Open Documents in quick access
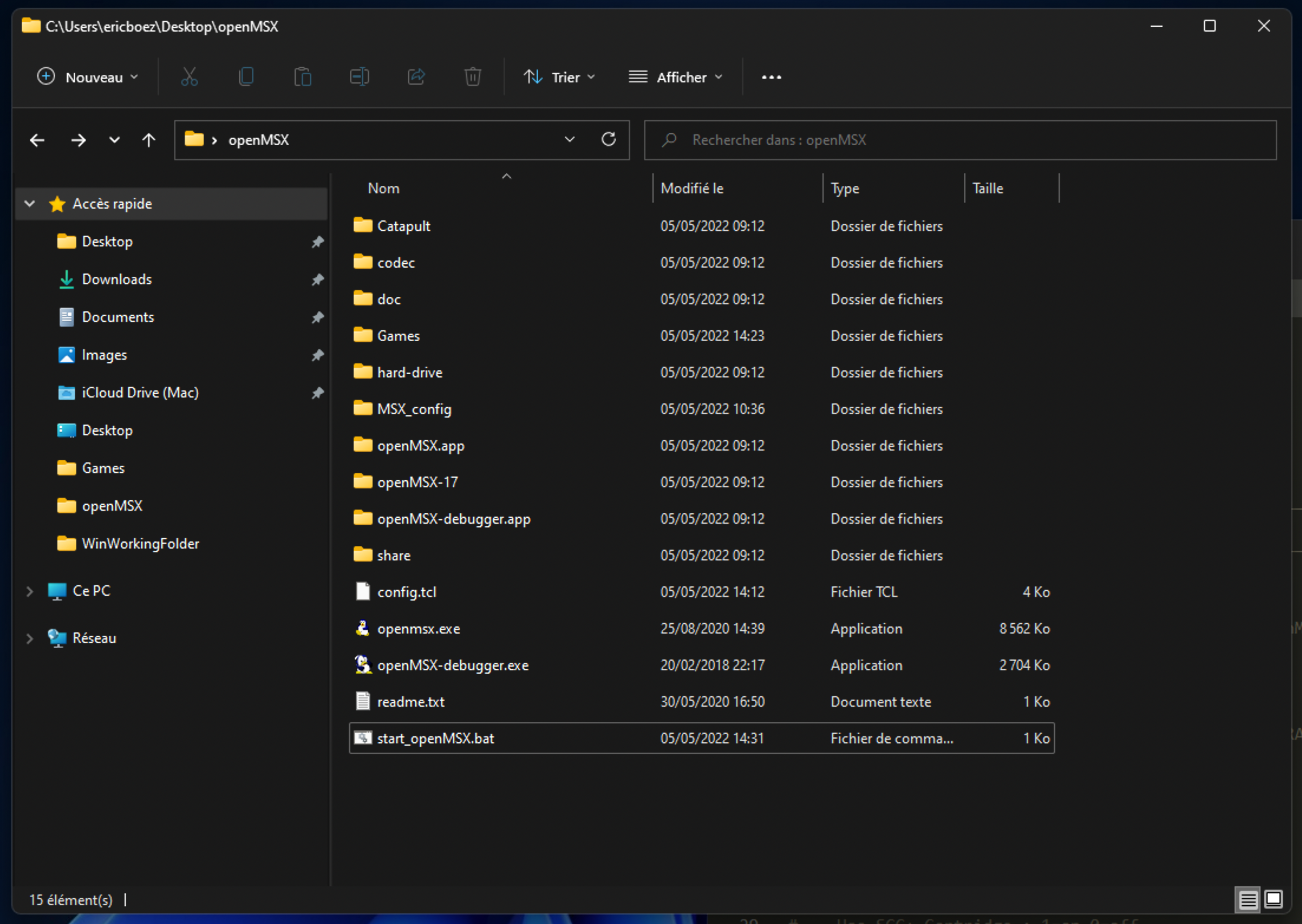This screenshot has width=1302, height=924. (x=118, y=317)
